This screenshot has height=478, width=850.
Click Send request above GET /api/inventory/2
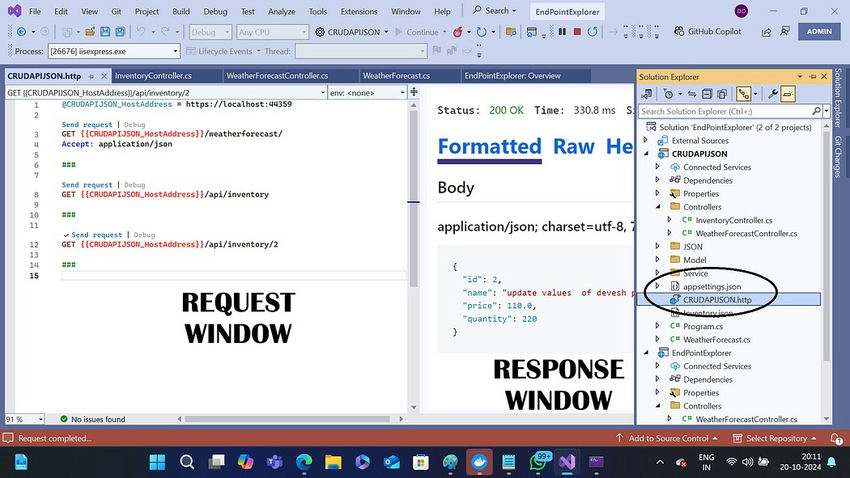[96, 235]
